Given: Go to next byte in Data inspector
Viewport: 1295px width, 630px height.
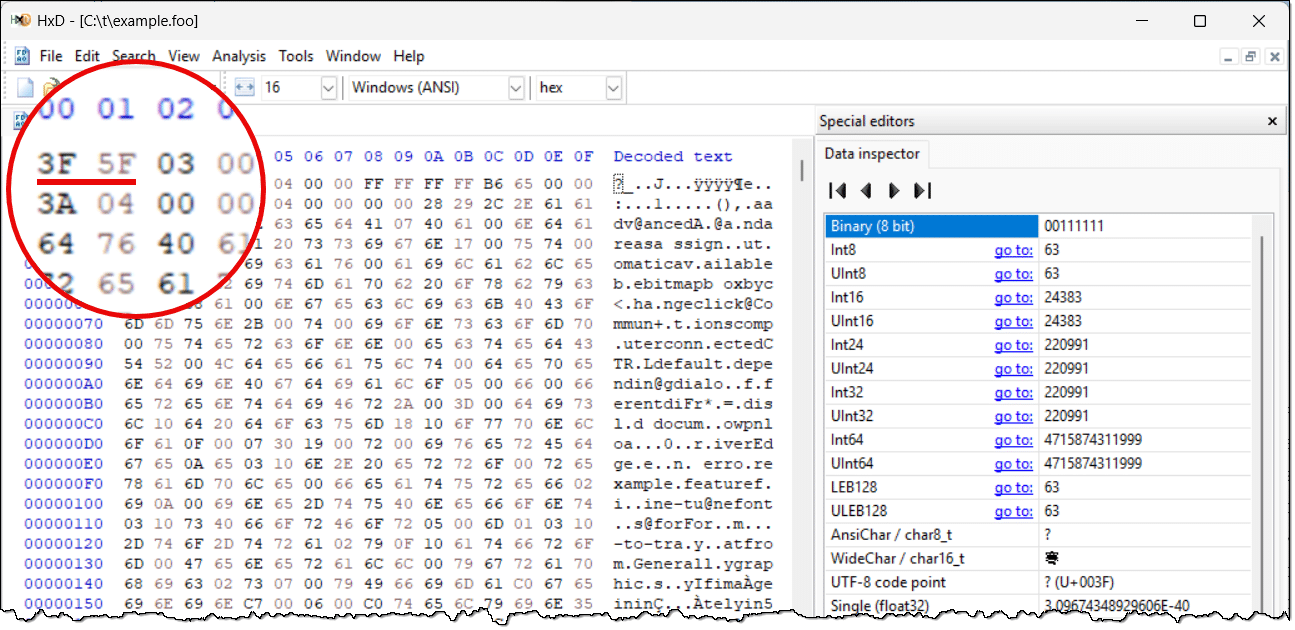Looking at the screenshot, I should (x=894, y=190).
